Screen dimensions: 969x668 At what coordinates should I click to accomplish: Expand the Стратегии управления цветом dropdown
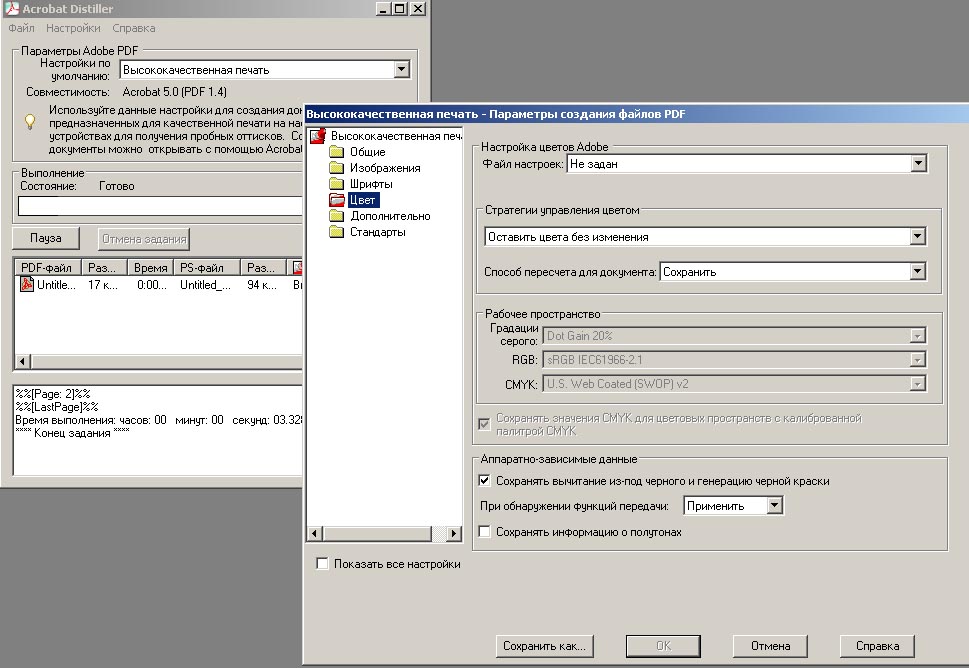point(918,237)
